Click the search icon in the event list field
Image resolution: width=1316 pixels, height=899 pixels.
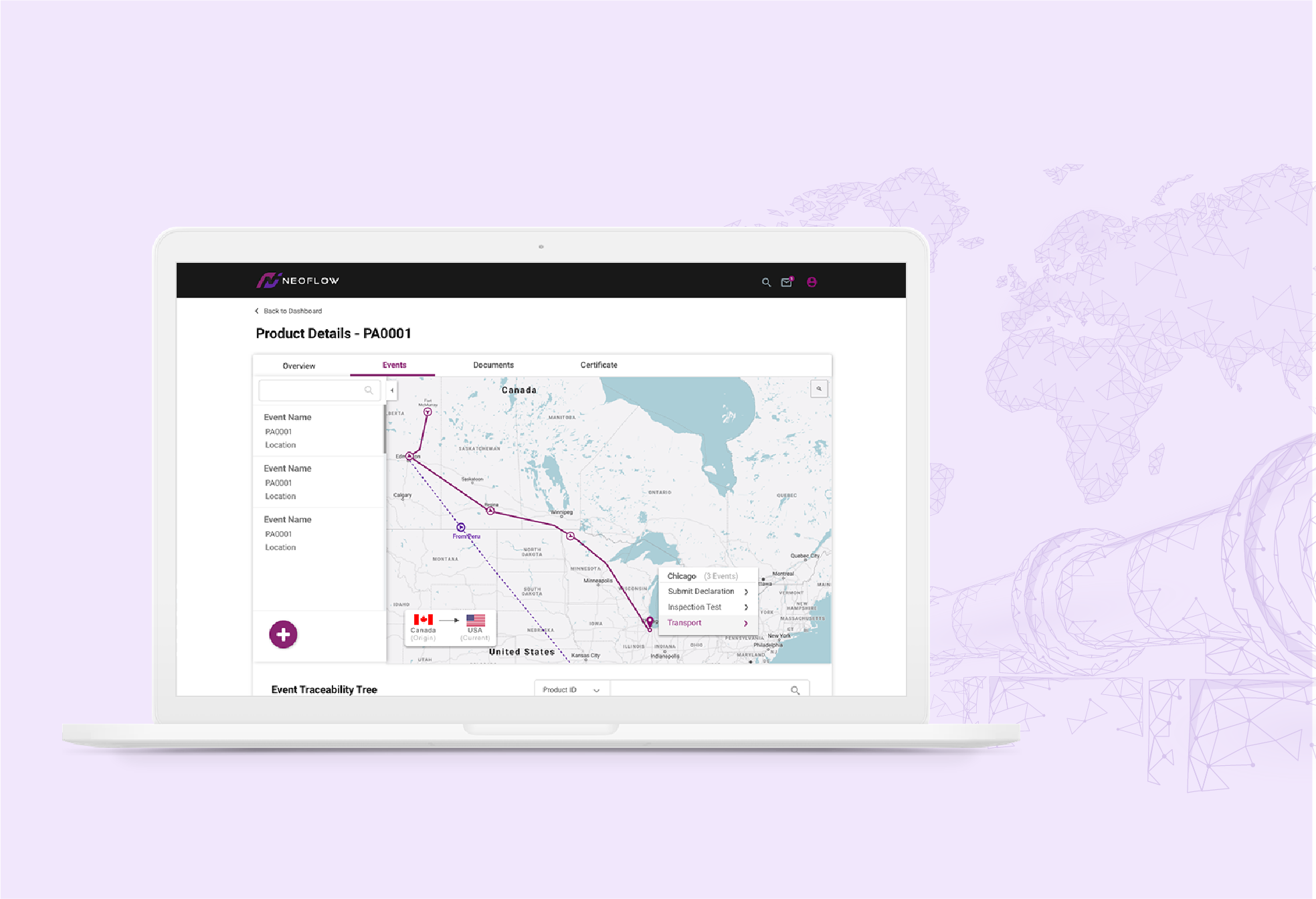(369, 390)
